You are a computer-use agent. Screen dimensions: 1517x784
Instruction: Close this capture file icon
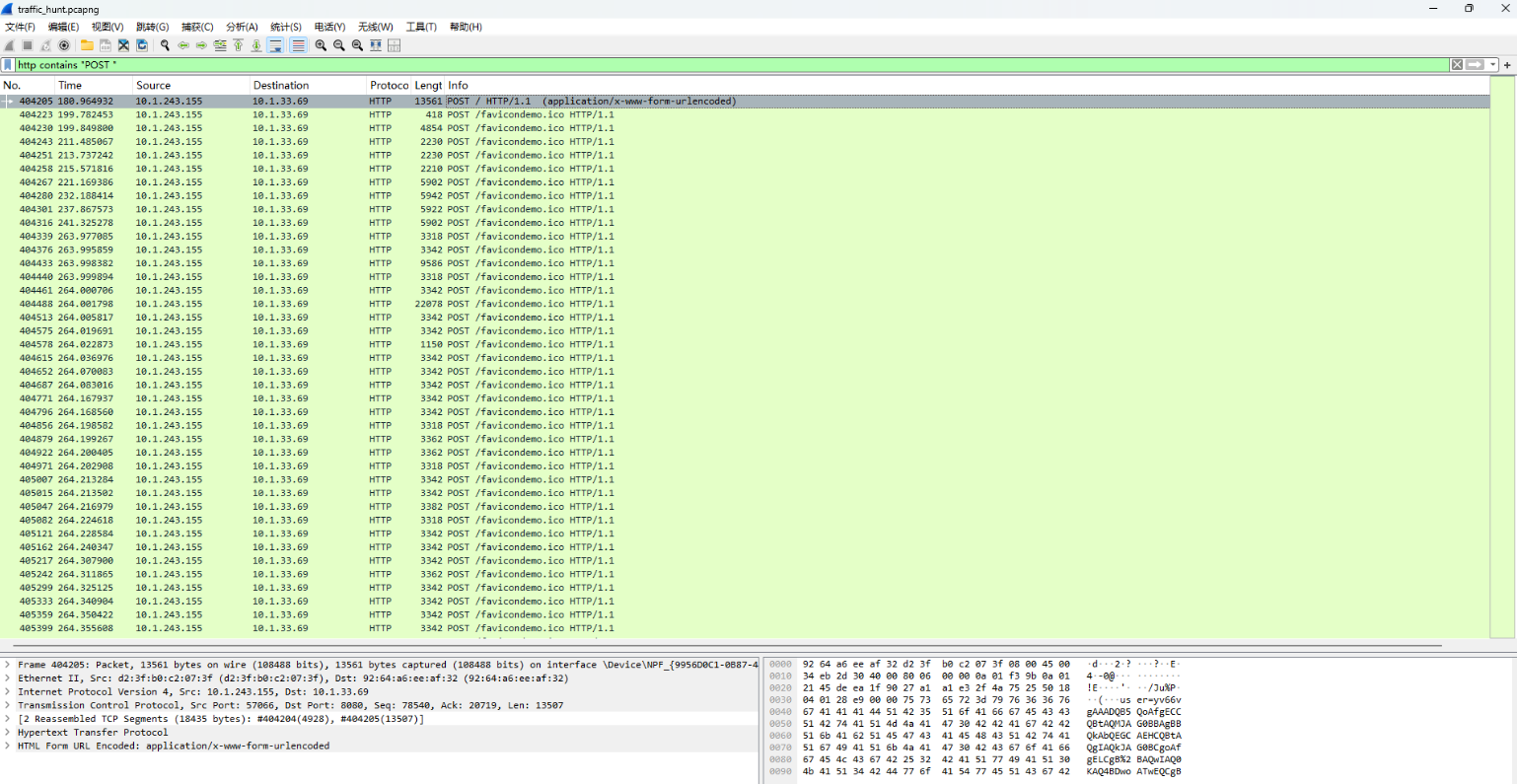pos(123,45)
